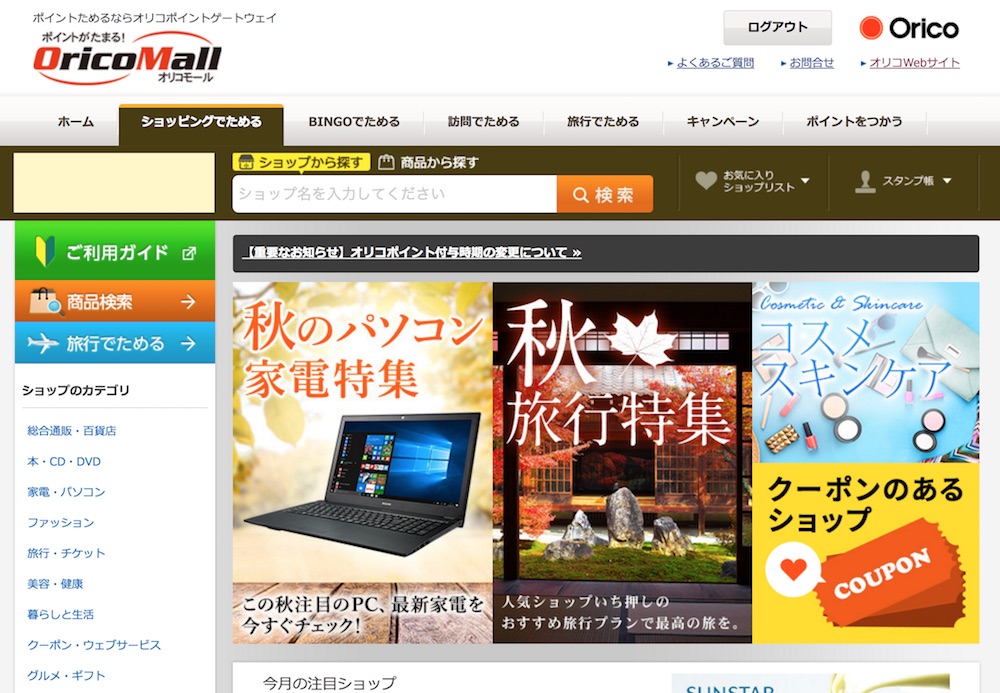This screenshot has height=693, width=1000.
Task: Expand the お気に入りショップリスト dropdown
Action: click(x=805, y=181)
